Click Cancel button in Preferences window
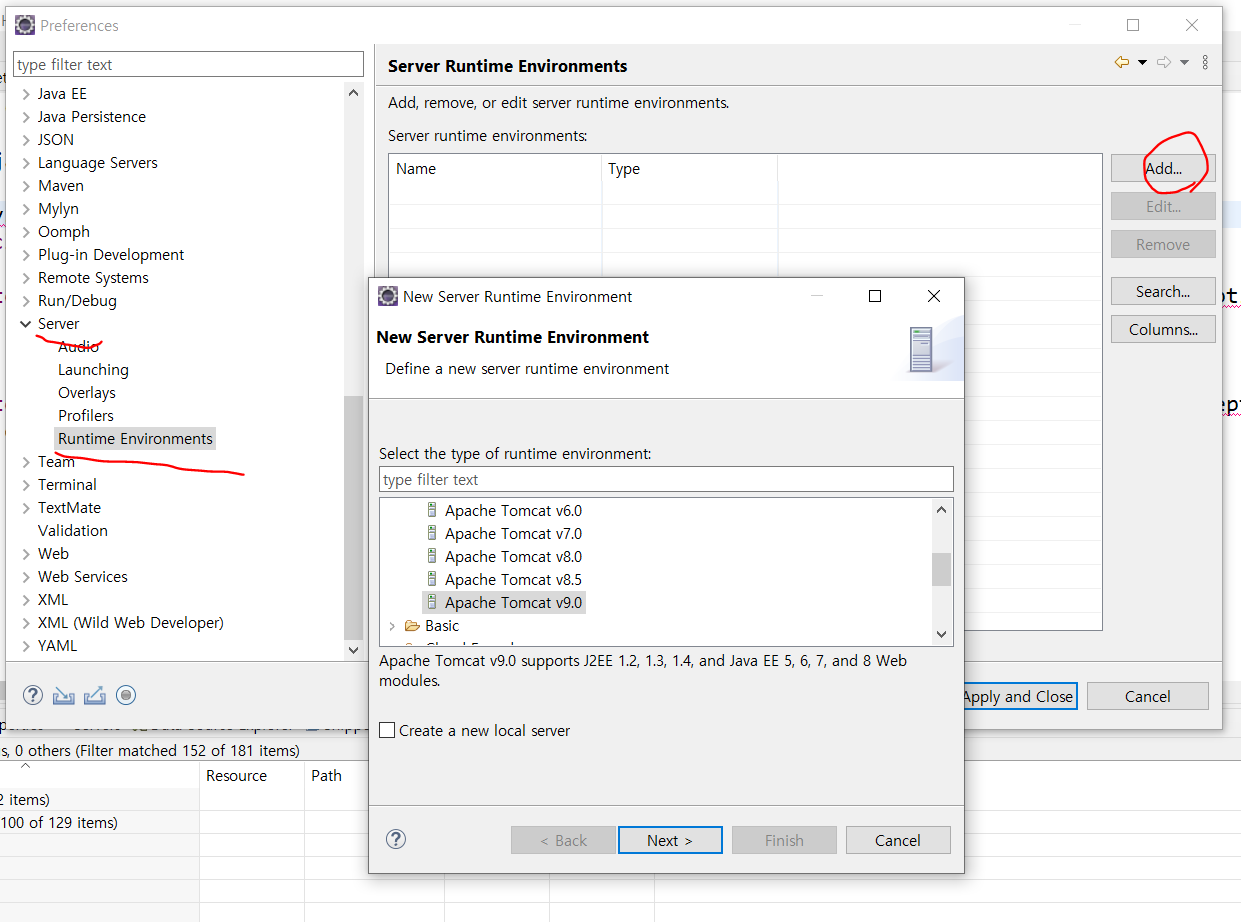 coord(1147,696)
